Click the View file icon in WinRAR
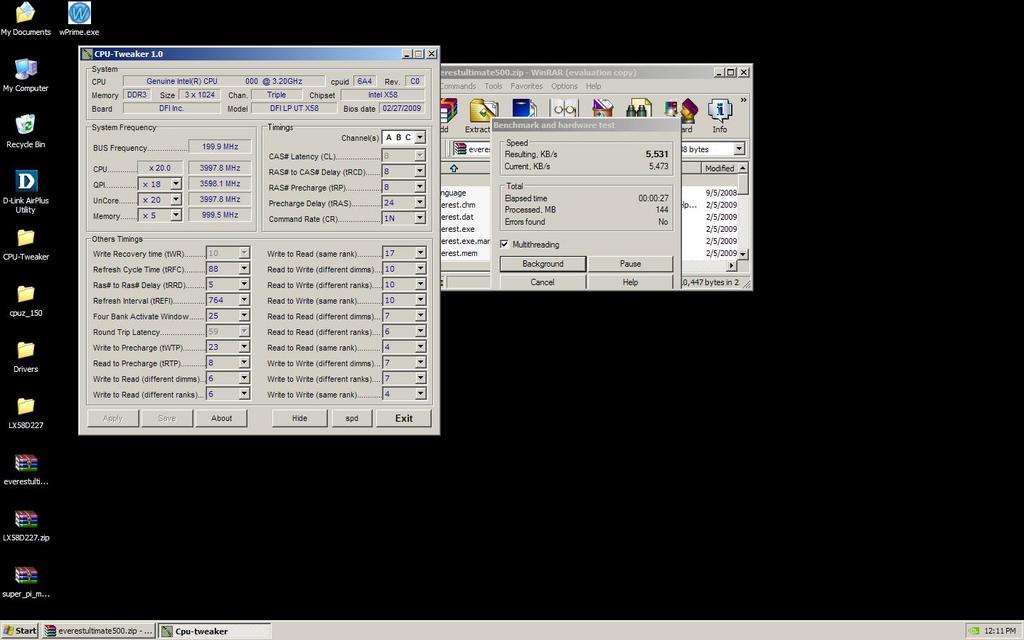 point(564,108)
